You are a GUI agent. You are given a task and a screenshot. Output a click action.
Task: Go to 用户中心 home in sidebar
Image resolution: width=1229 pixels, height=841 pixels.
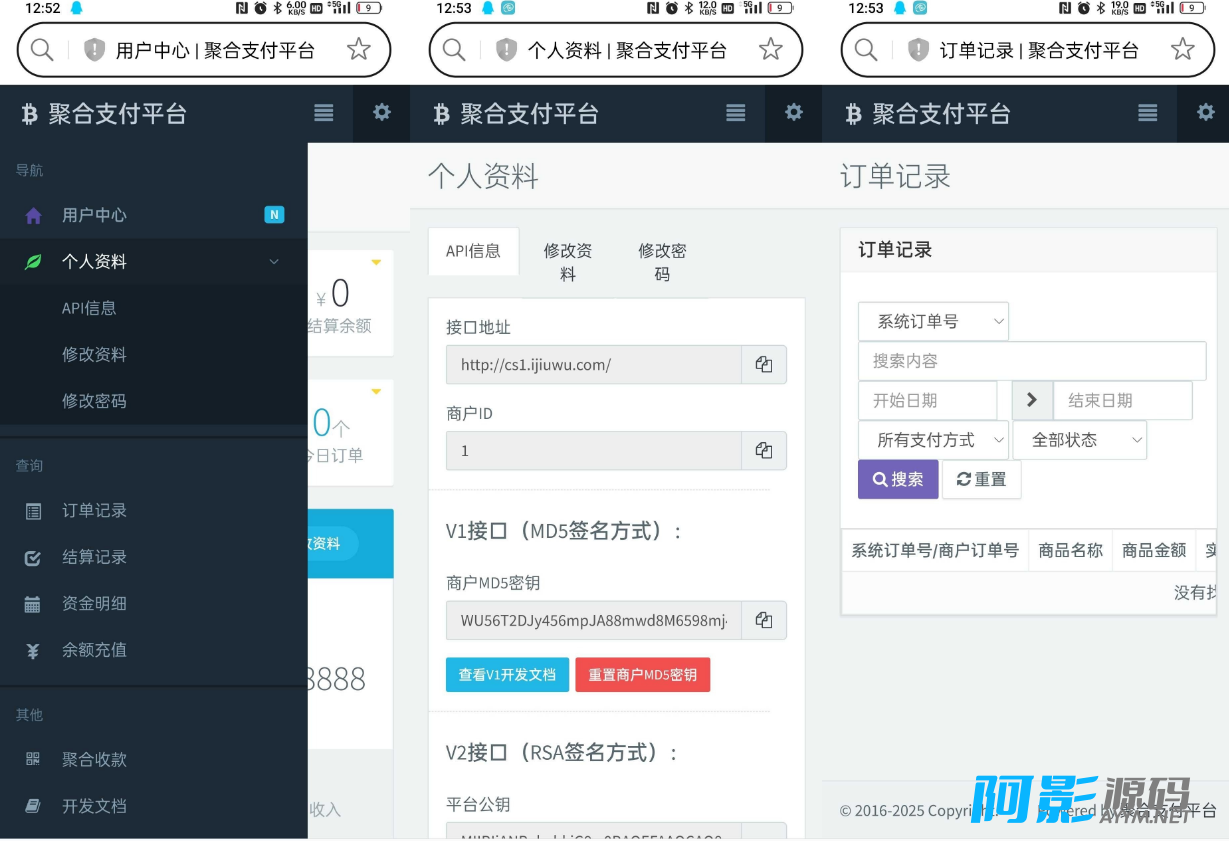94,215
